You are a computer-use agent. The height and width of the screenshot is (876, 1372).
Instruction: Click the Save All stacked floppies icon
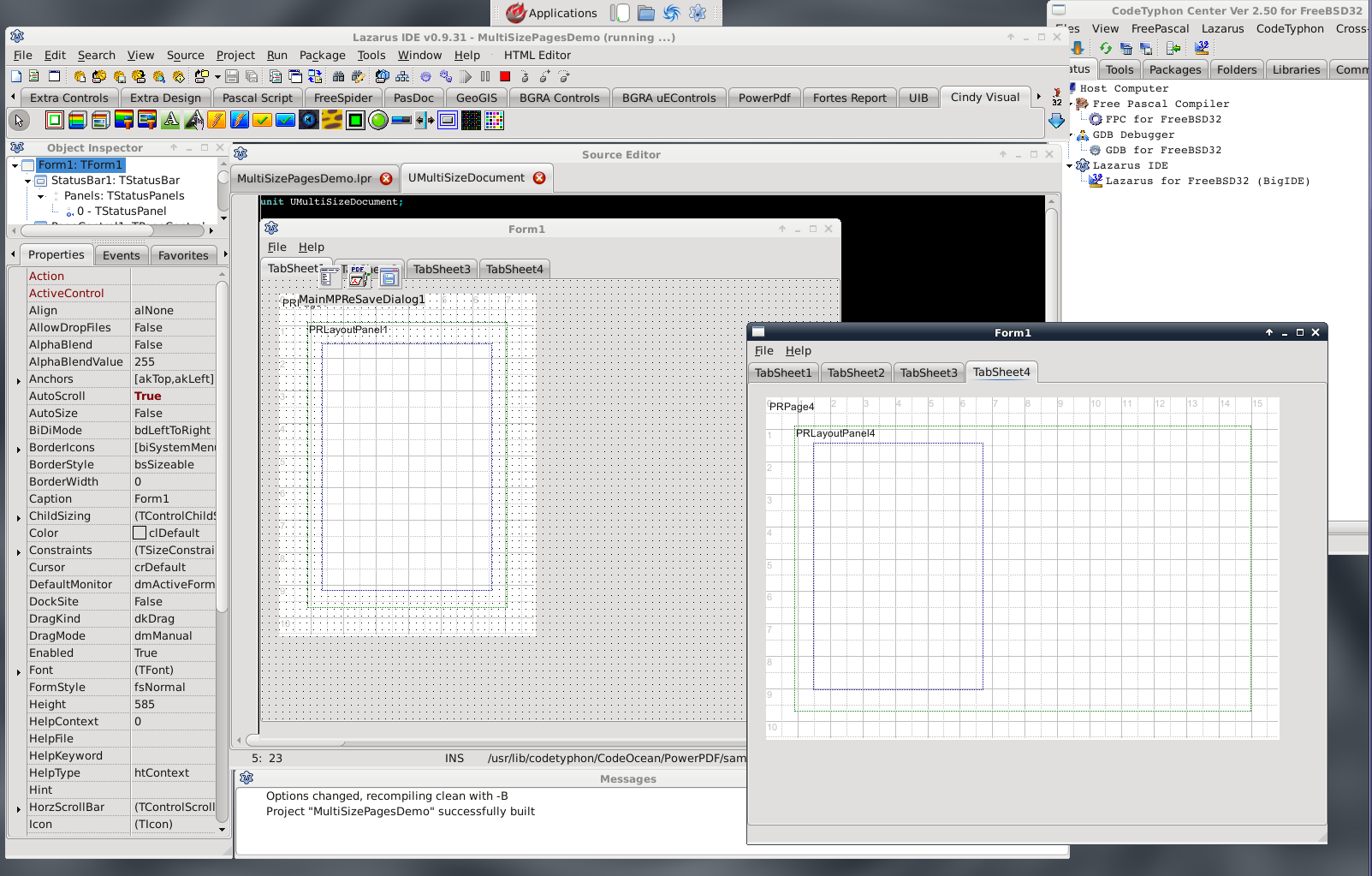pos(252,76)
